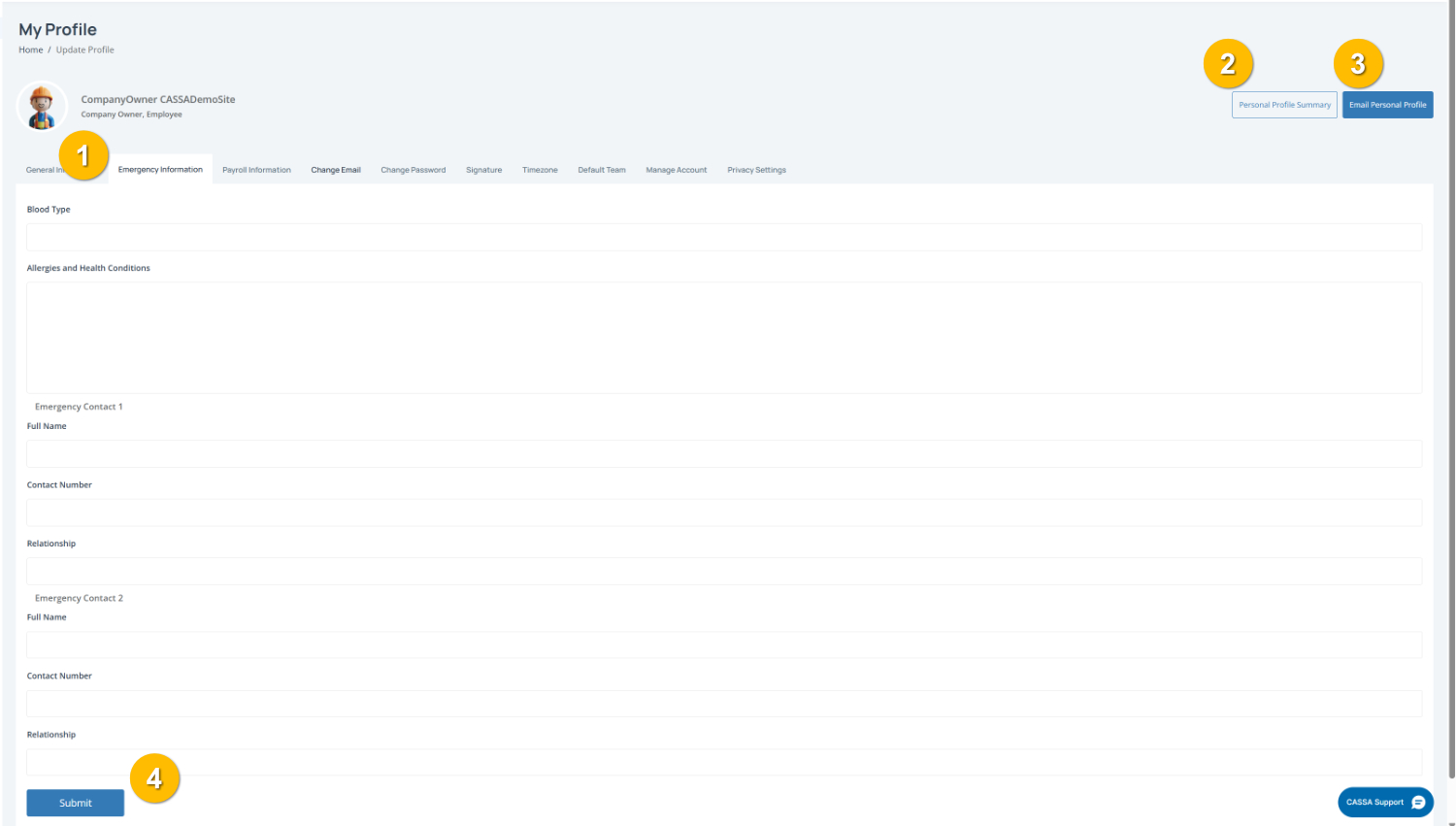Focus Emergency Contact 2 Contact Number field
This screenshot has width=1456, height=826.
724,704
